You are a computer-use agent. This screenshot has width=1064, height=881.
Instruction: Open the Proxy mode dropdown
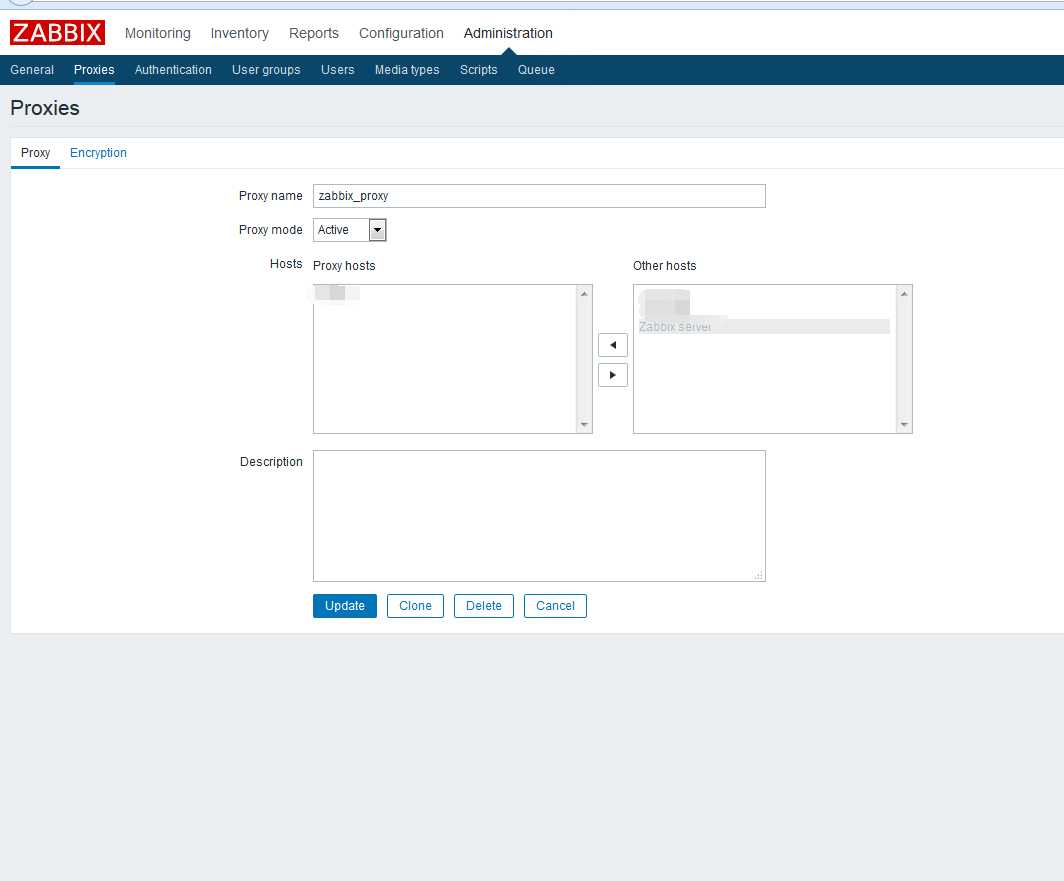pyautogui.click(x=349, y=230)
